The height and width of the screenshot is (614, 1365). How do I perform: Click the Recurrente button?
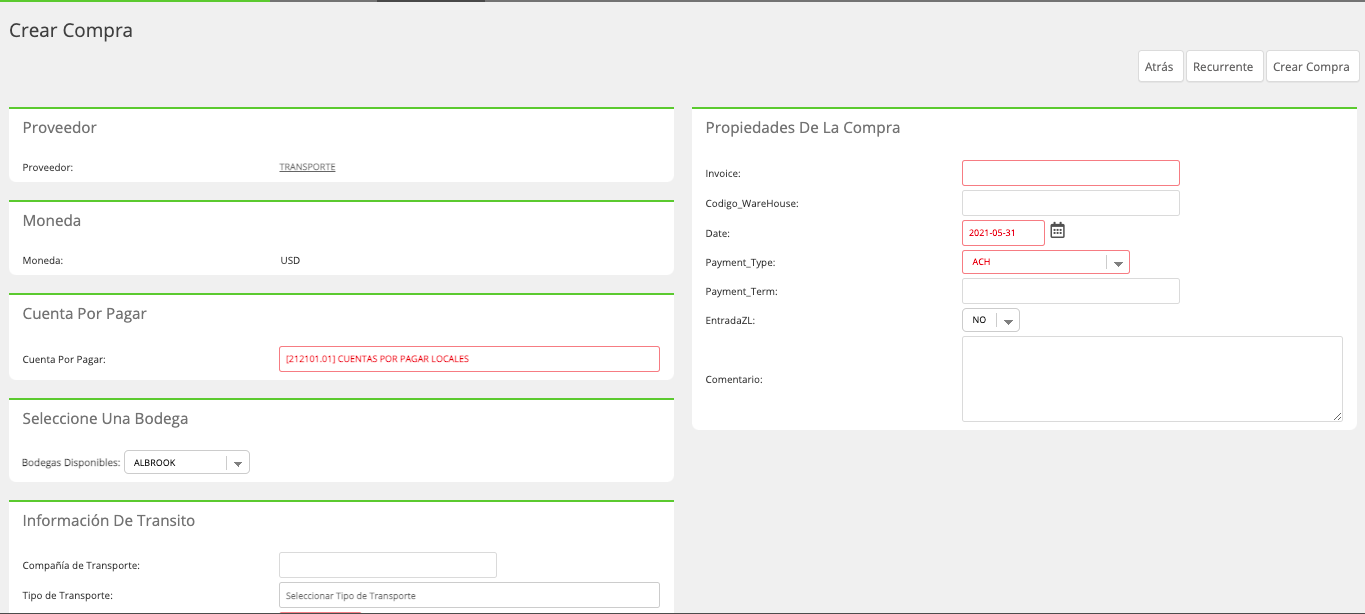[1223, 67]
